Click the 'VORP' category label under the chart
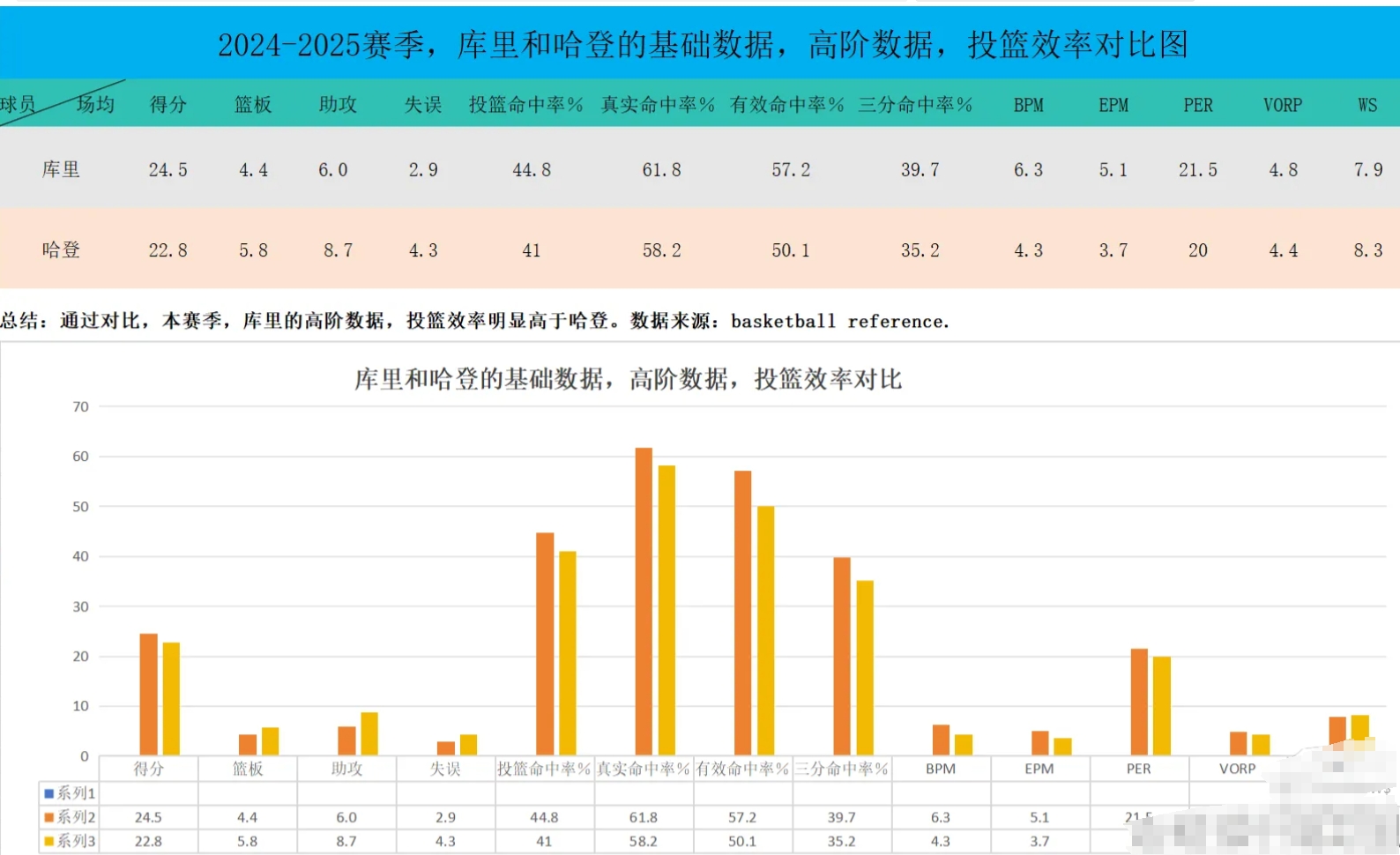This screenshot has height=855, width=1400. coord(1237,769)
